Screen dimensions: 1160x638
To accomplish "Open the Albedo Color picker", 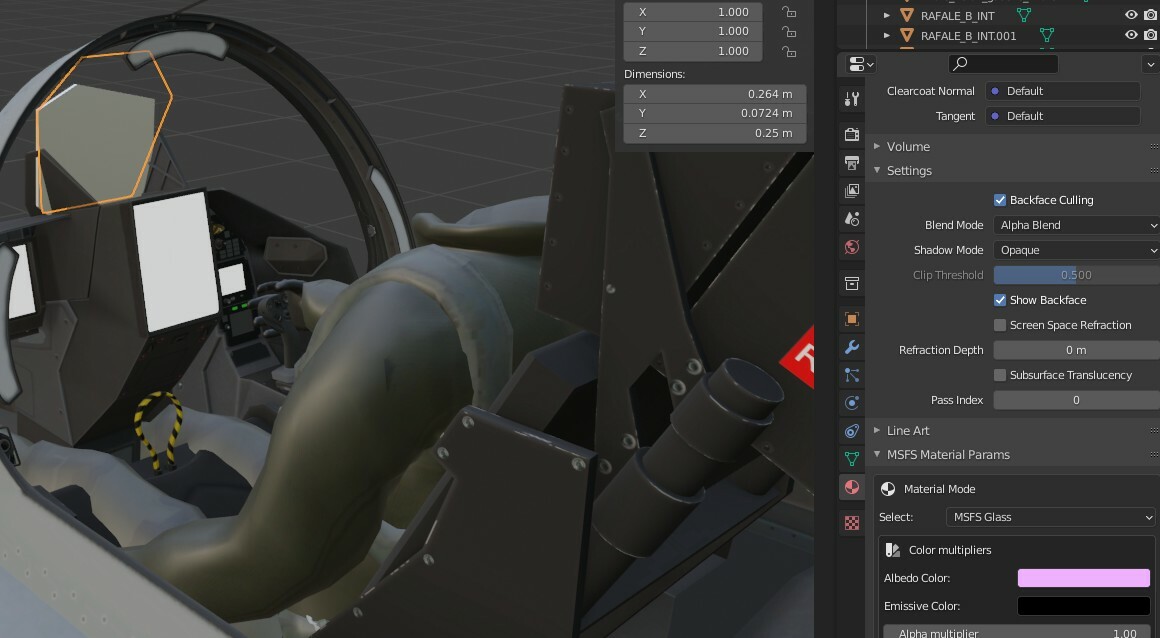I will 1084,578.
